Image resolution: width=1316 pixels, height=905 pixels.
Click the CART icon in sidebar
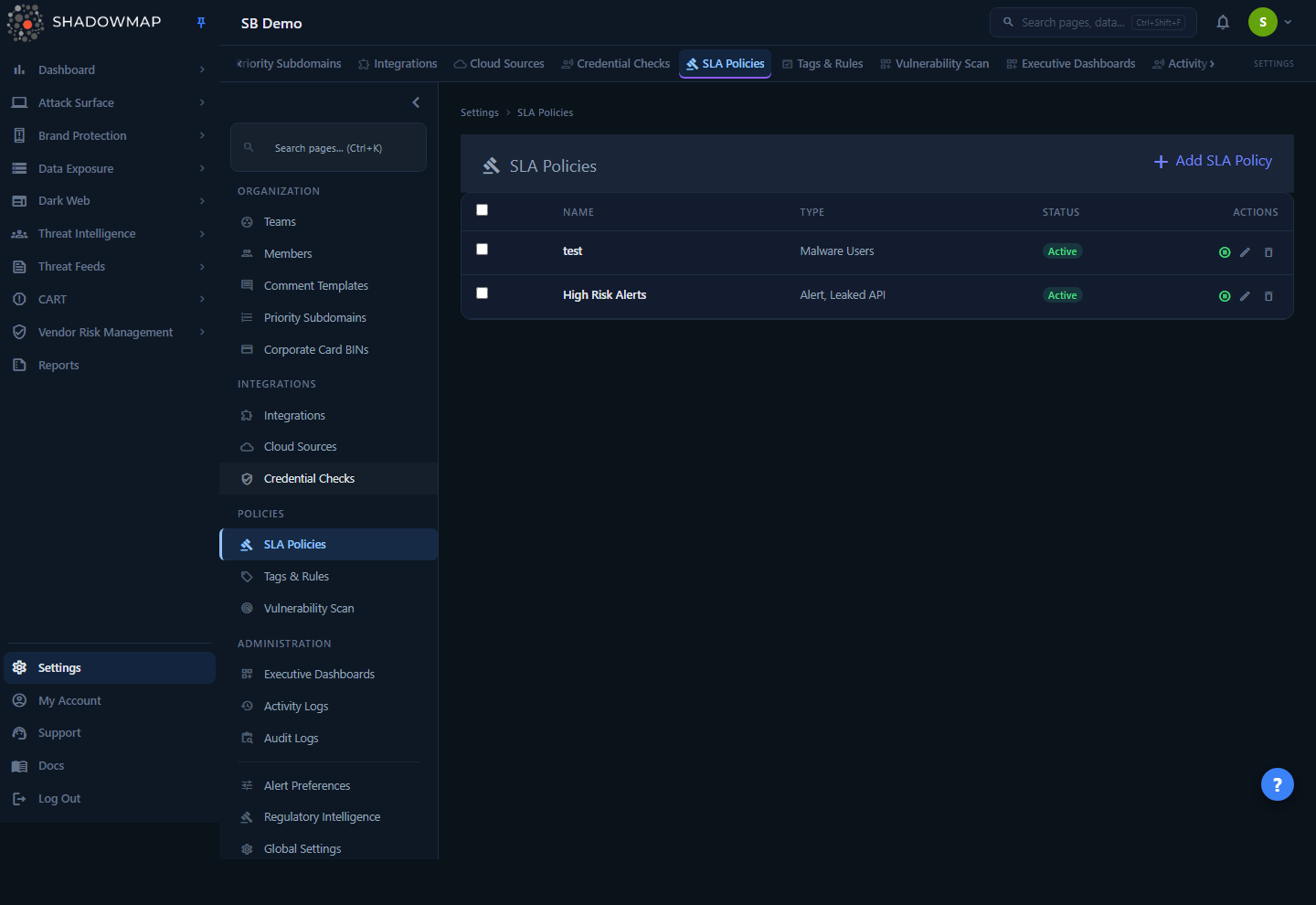(x=19, y=299)
